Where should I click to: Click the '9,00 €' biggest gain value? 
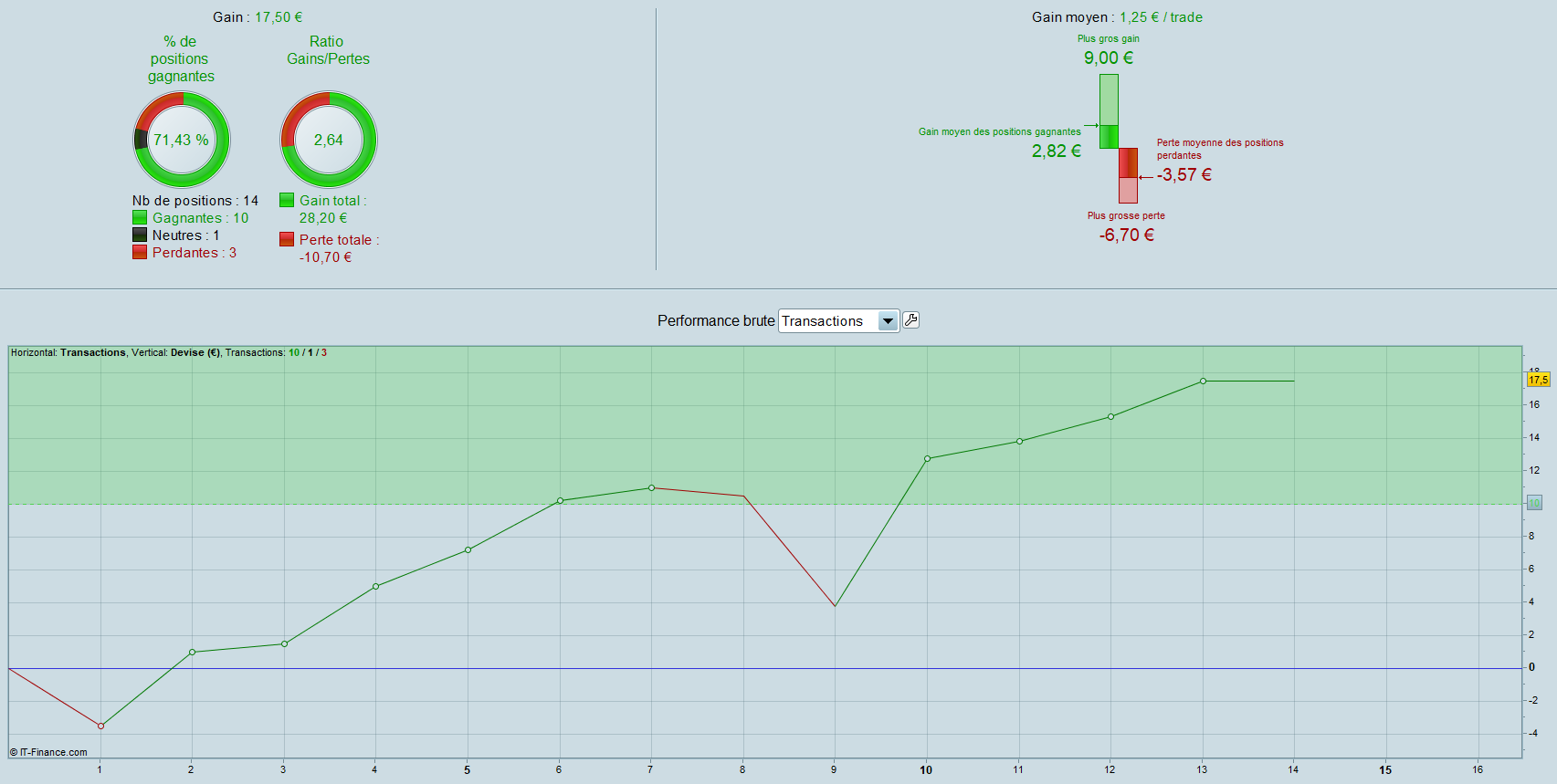pyautogui.click(x=1109, y=58)
